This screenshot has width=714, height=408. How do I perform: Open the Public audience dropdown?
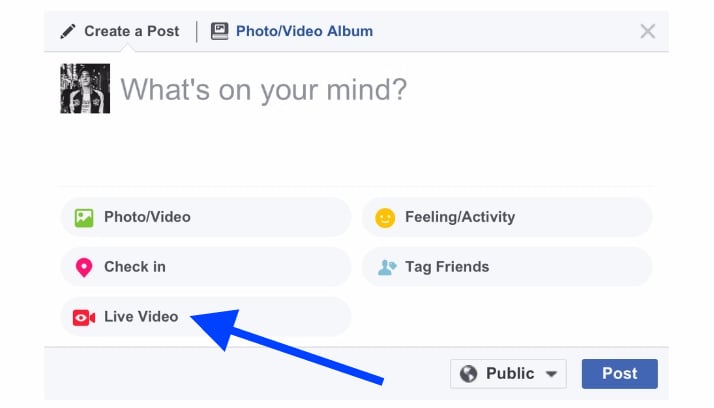tap(508, 373)
